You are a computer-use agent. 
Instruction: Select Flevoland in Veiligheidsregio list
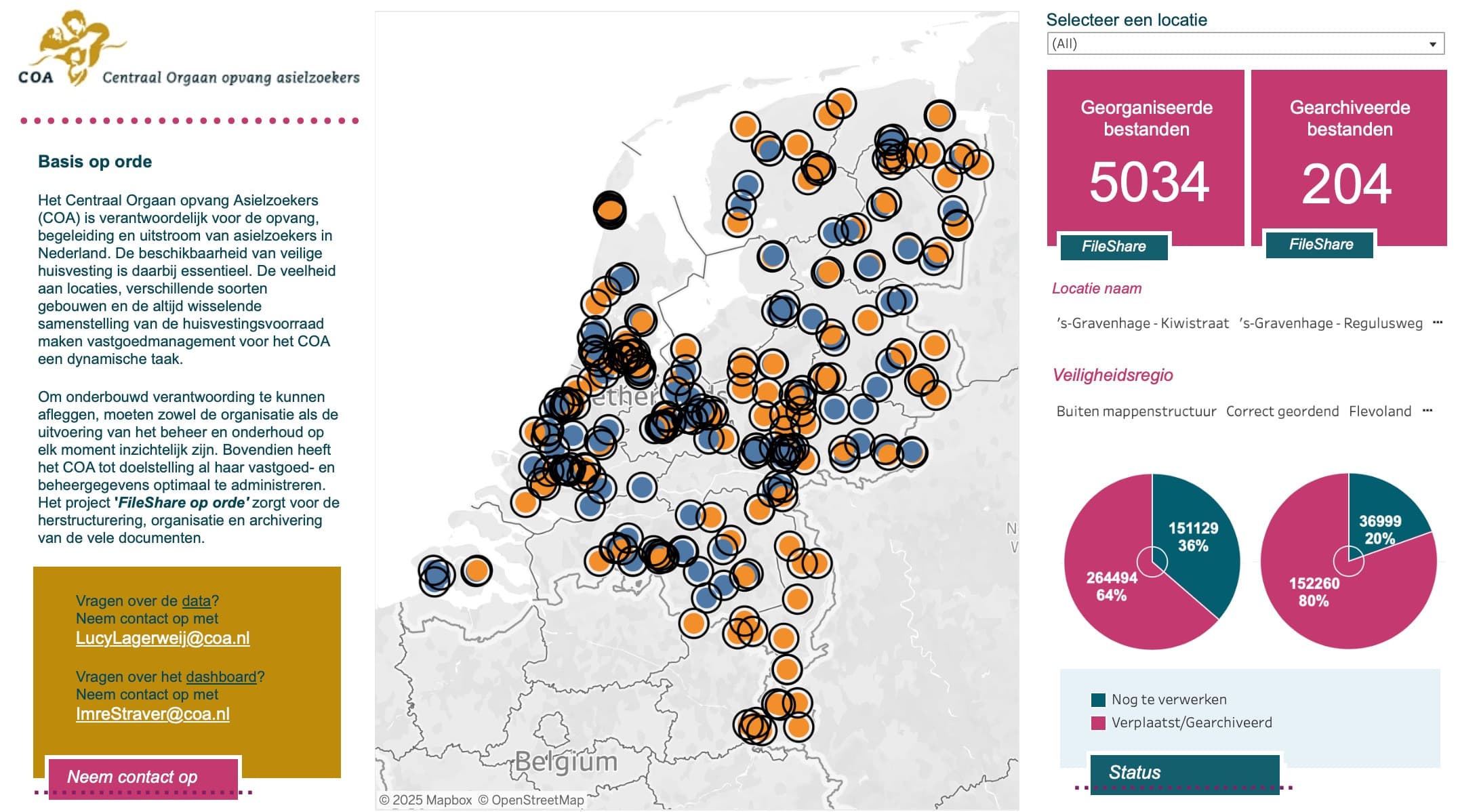click(x=1380, y=411)
